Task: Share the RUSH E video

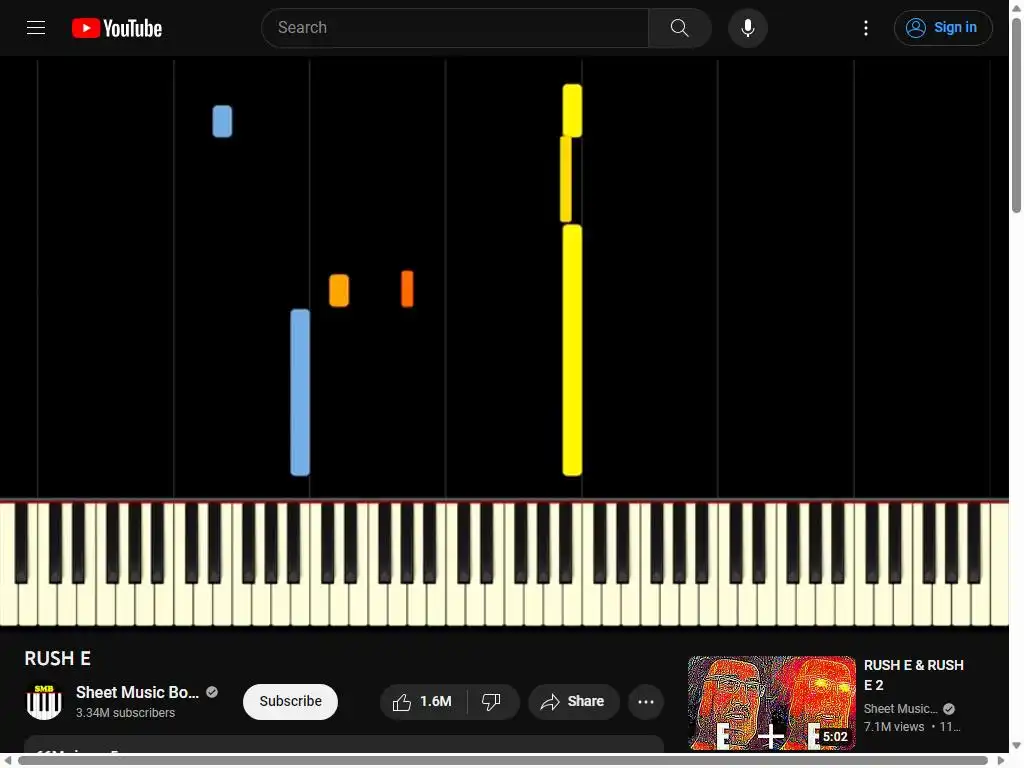Action: [x=573, y=702]
